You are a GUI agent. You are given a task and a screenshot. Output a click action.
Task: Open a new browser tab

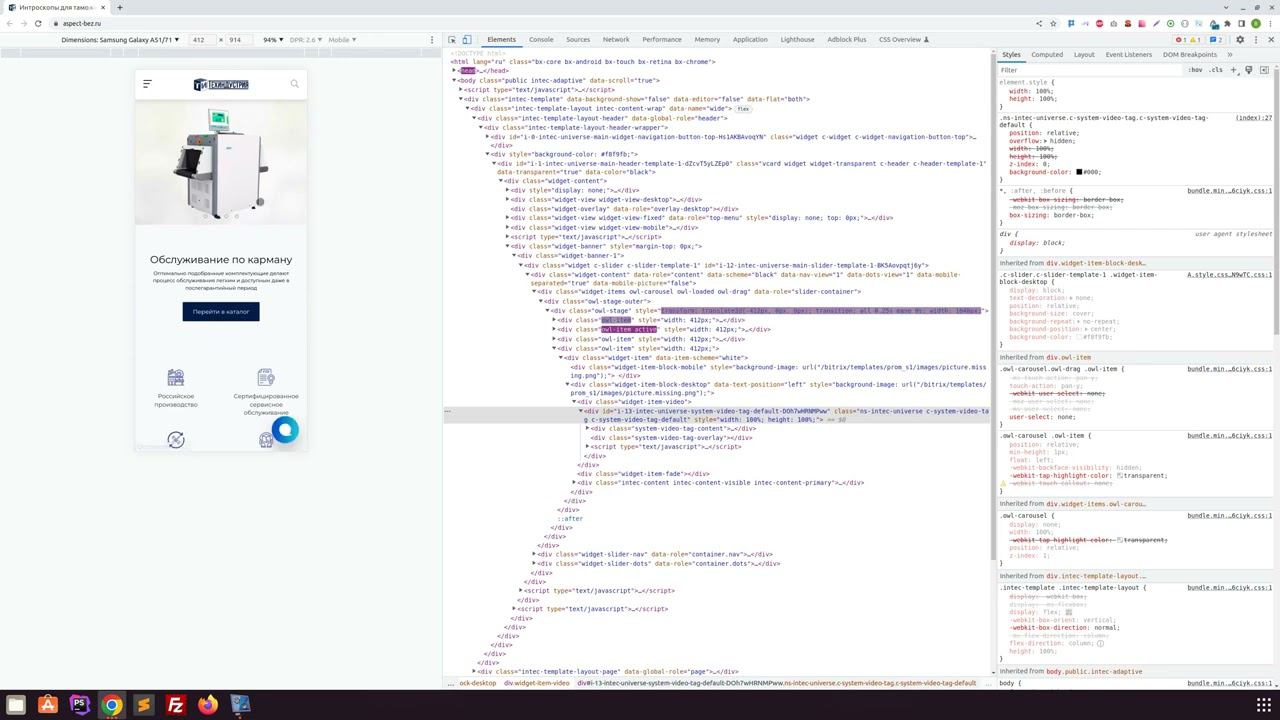[x=119, y=7]
